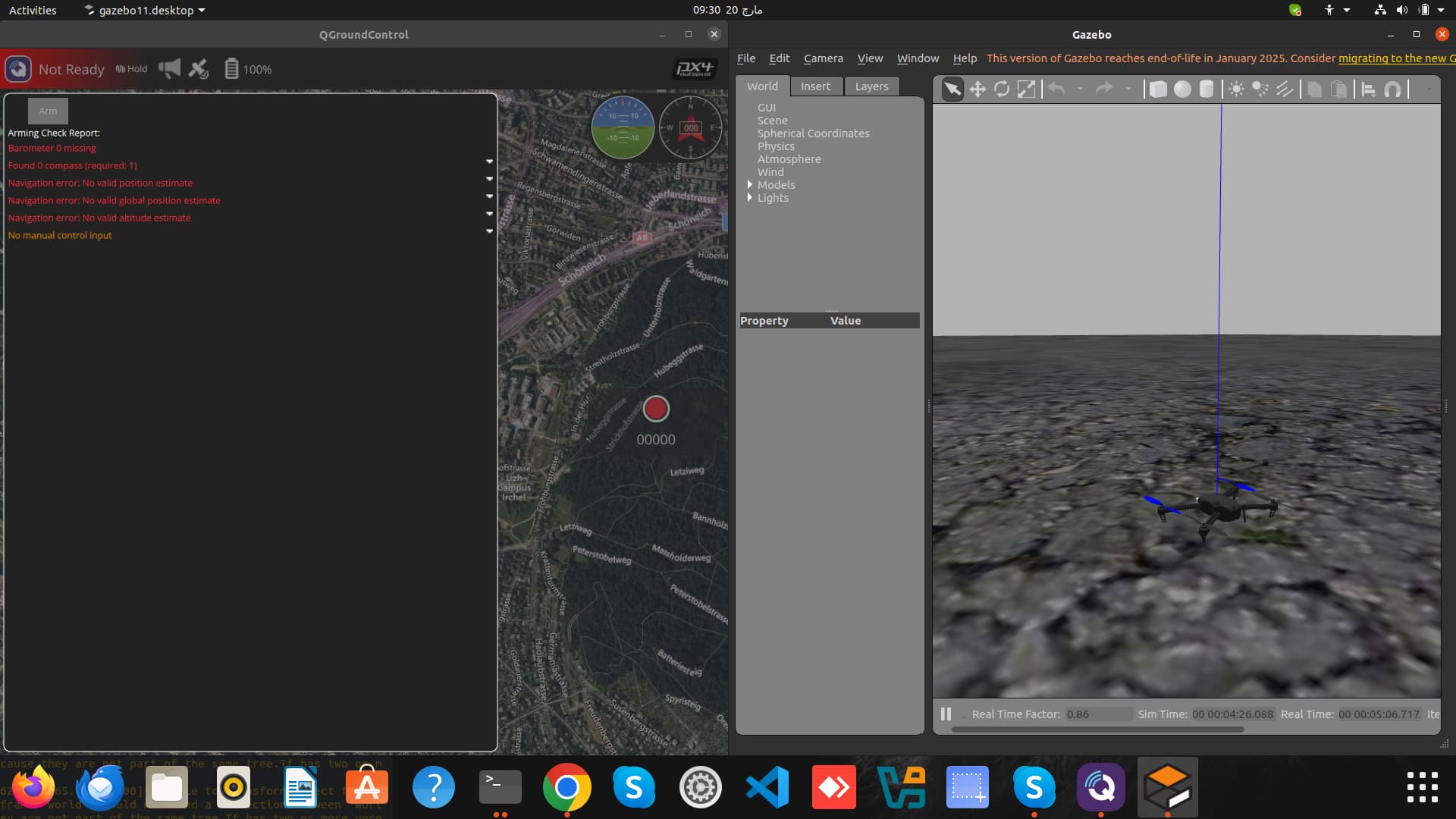
Task: Expand the Models tree node
Action: coord(750,184)
